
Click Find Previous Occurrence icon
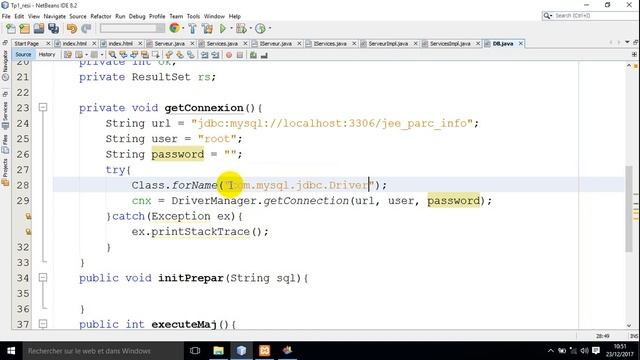coord(123,55)
